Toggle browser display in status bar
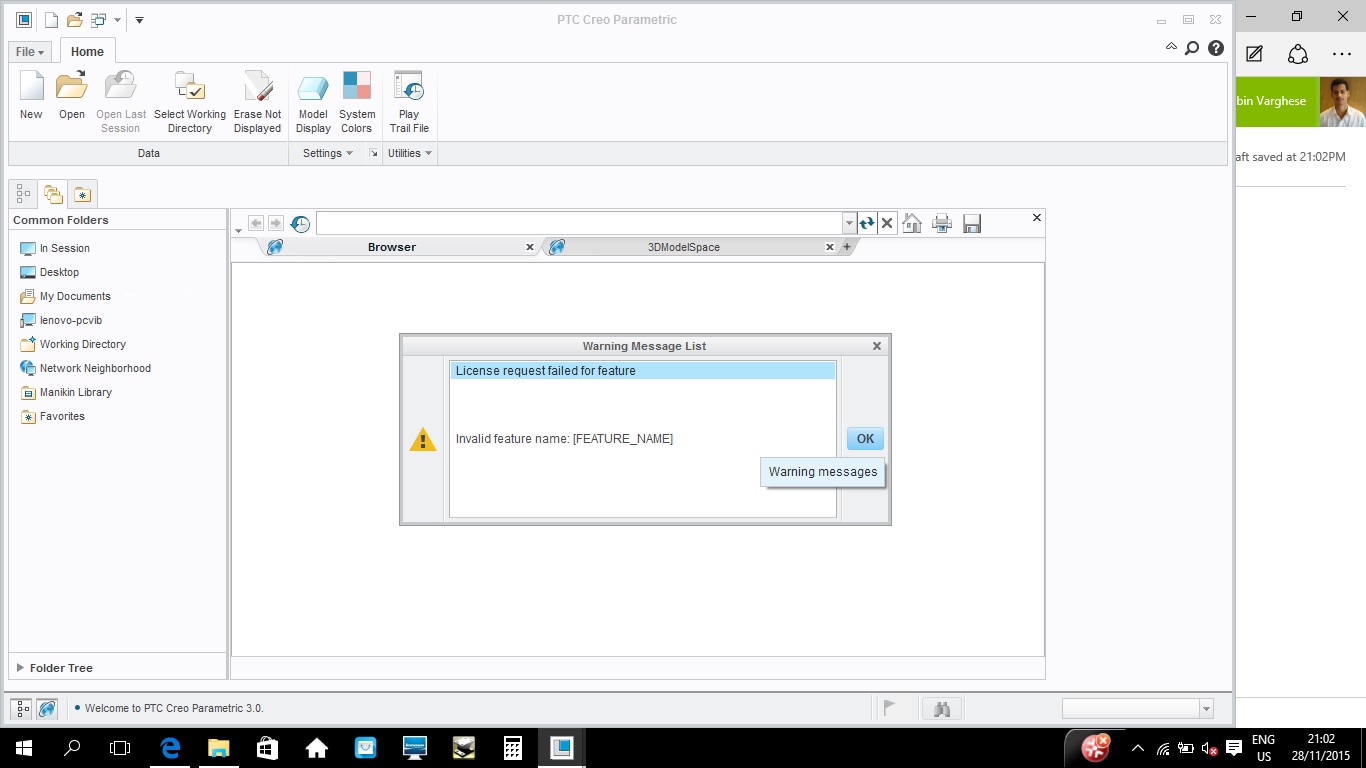Image resolution: width=1366 pixels, height=768 pixels. [x=47, y=709]
